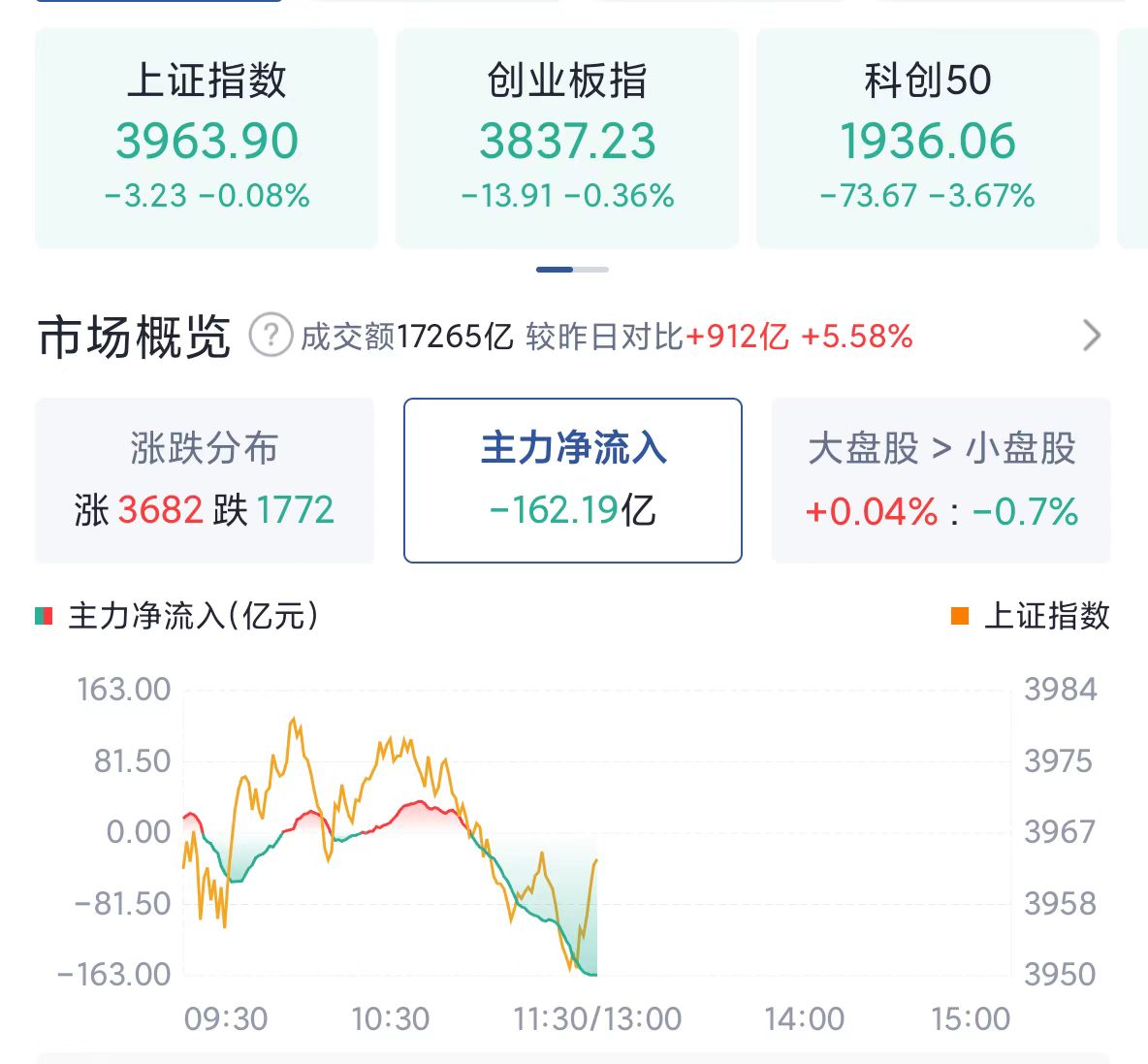Viewport: 1148px width, 1064px height.
Task: Click the 上证指数 legend label
Action: (1047, 616)
